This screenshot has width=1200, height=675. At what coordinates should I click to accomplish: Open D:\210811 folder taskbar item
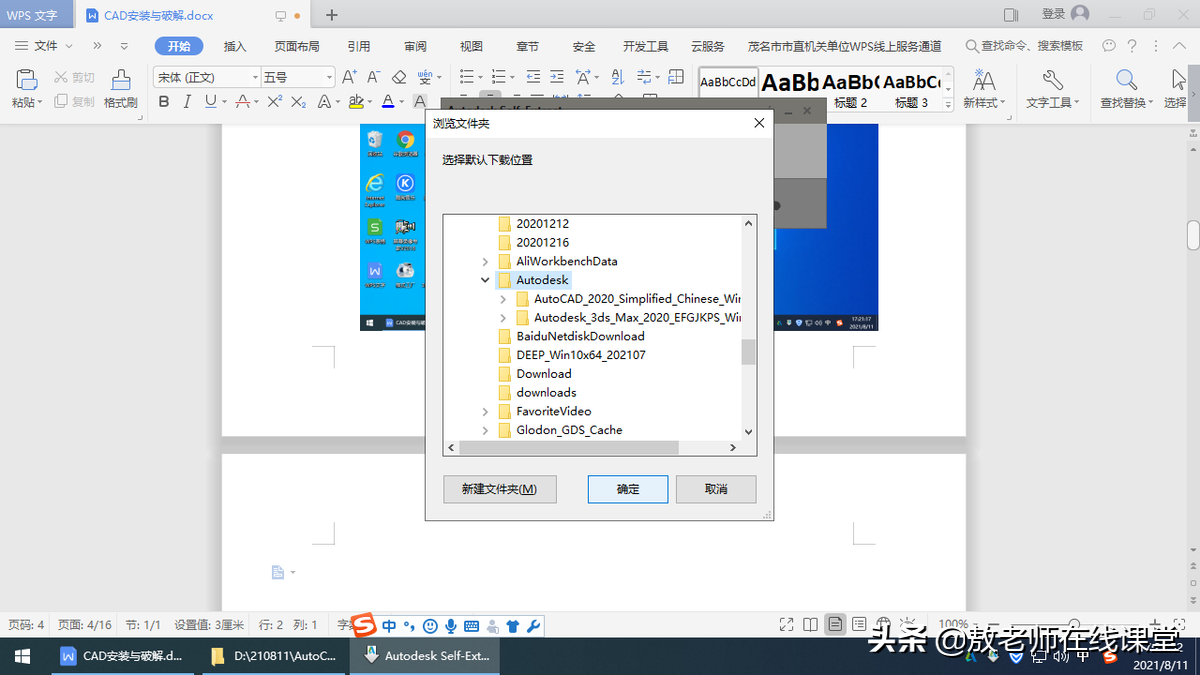(274, 656)
